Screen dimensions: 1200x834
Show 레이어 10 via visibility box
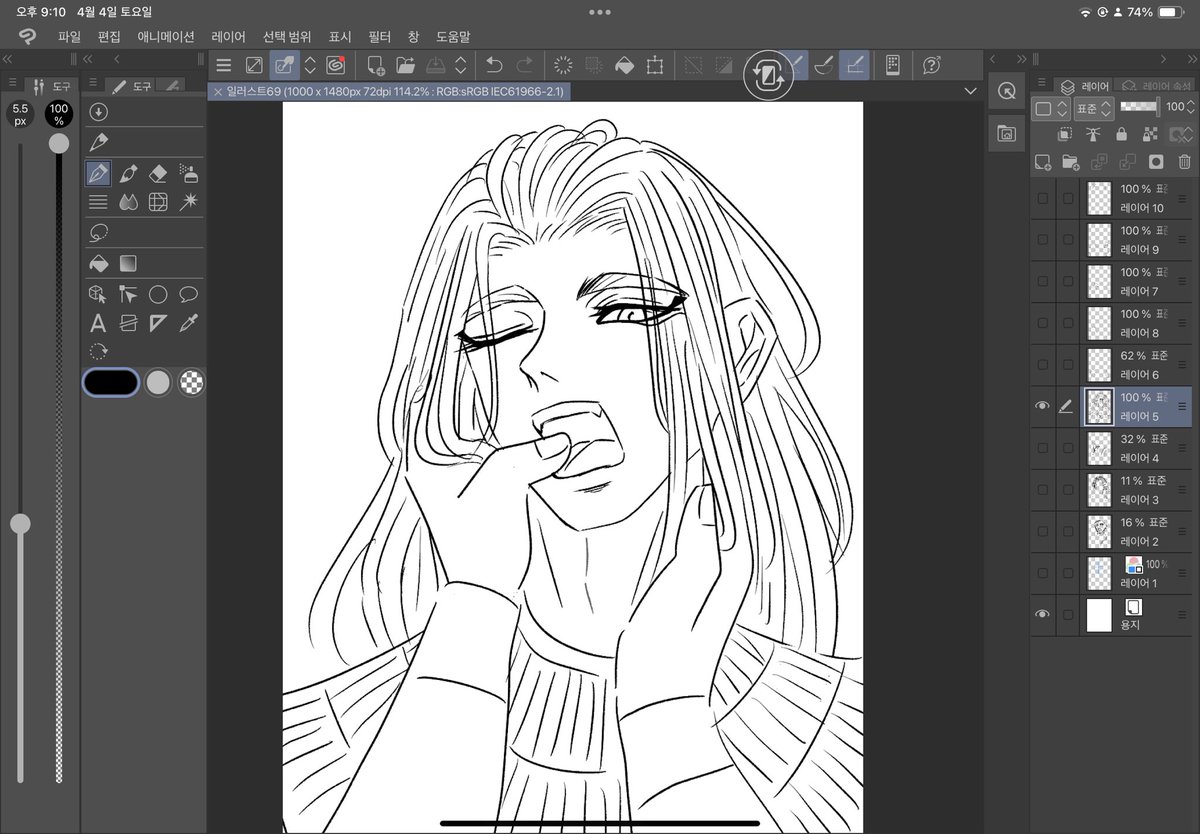[1042, 198]
